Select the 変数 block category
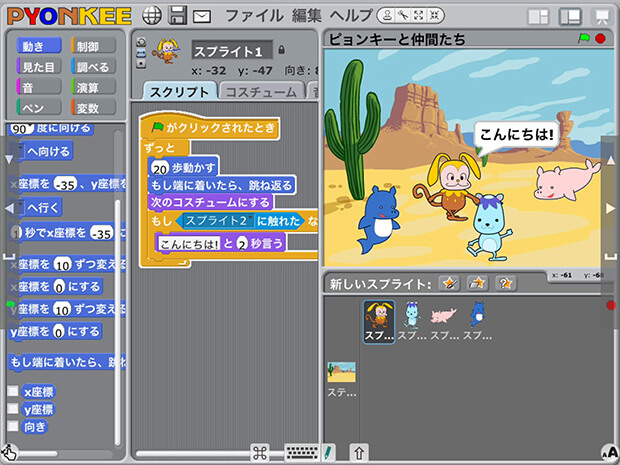Image resolution: width=620 pixels, height=465 pixels. coord(94,108)
